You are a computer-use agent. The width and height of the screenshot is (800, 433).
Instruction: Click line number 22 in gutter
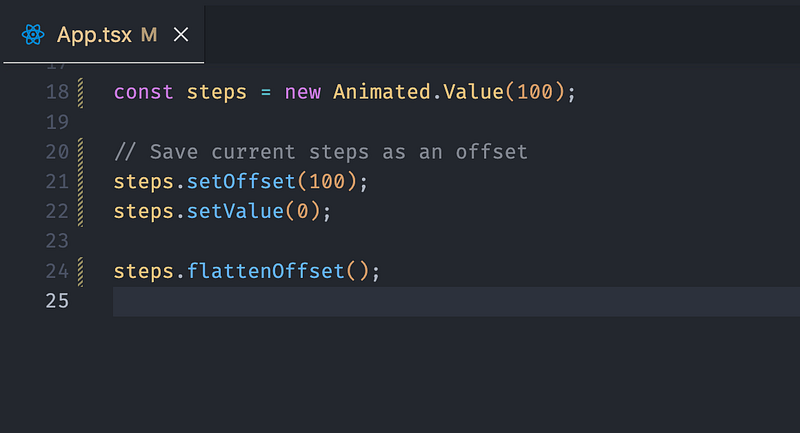(x=57, y=212)
